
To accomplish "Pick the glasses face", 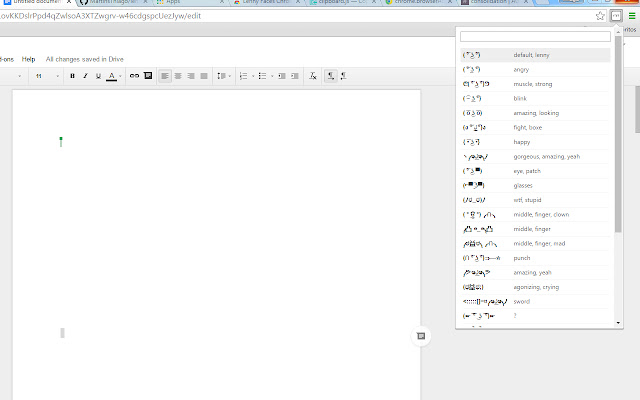I will point(535,185).
